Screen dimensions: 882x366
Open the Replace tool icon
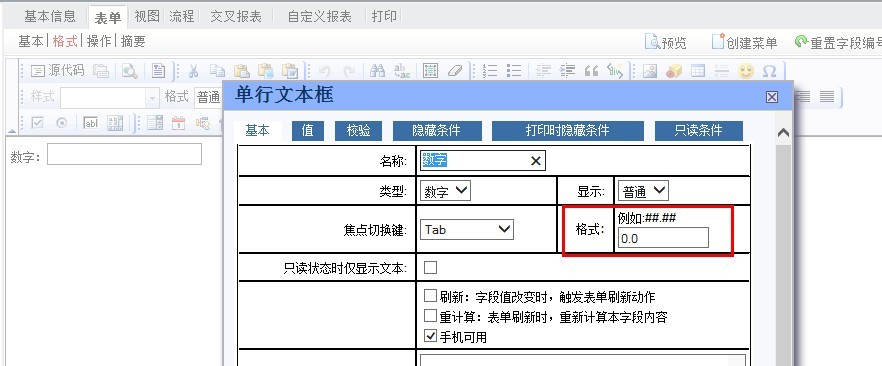point(402,71)
